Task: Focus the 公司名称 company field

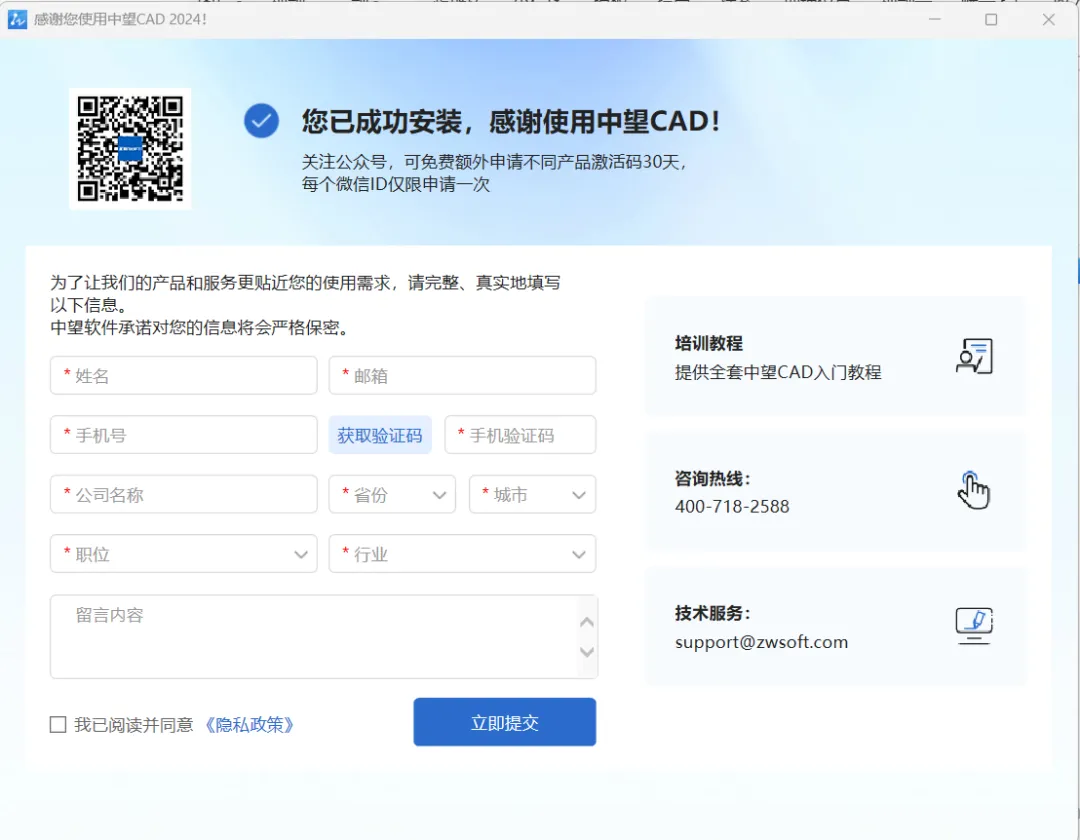Action: 184,494
